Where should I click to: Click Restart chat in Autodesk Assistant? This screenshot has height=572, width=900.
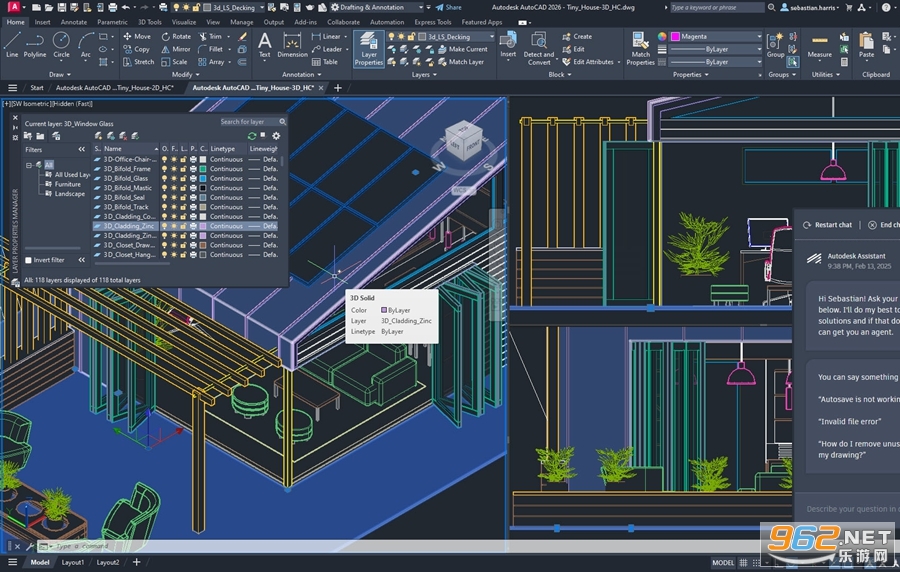point(827,225)
